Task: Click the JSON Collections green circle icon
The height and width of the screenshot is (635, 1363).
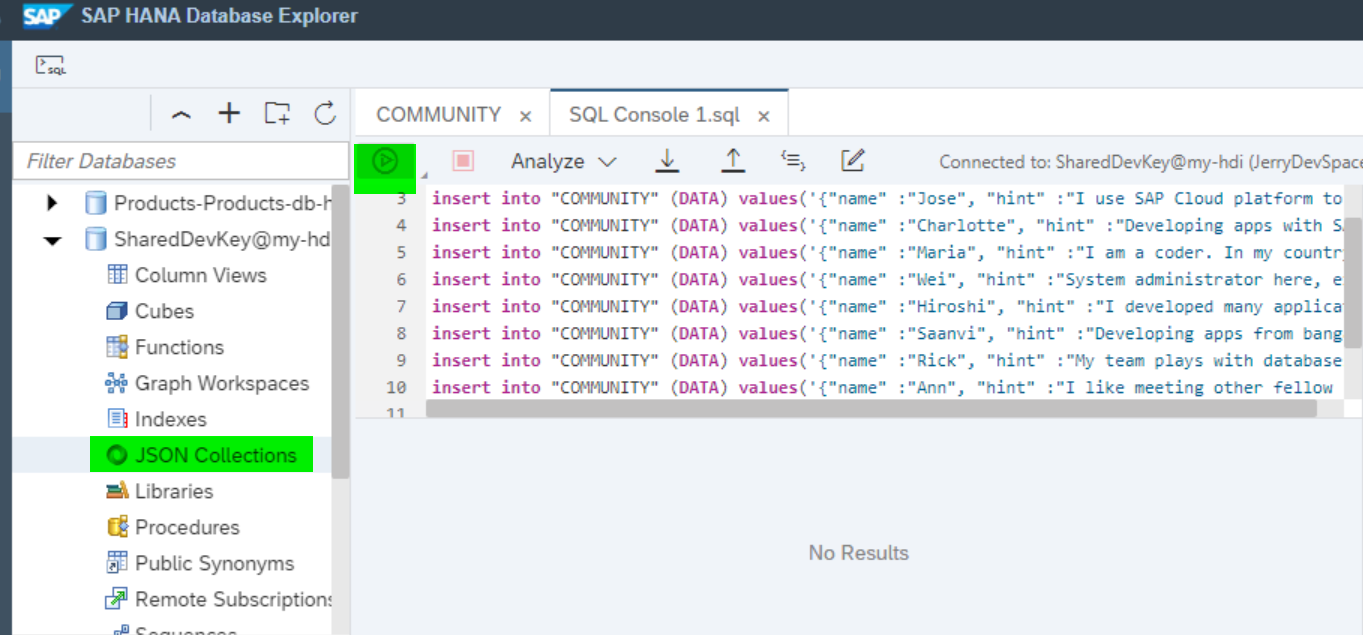Action: [117, 455]
